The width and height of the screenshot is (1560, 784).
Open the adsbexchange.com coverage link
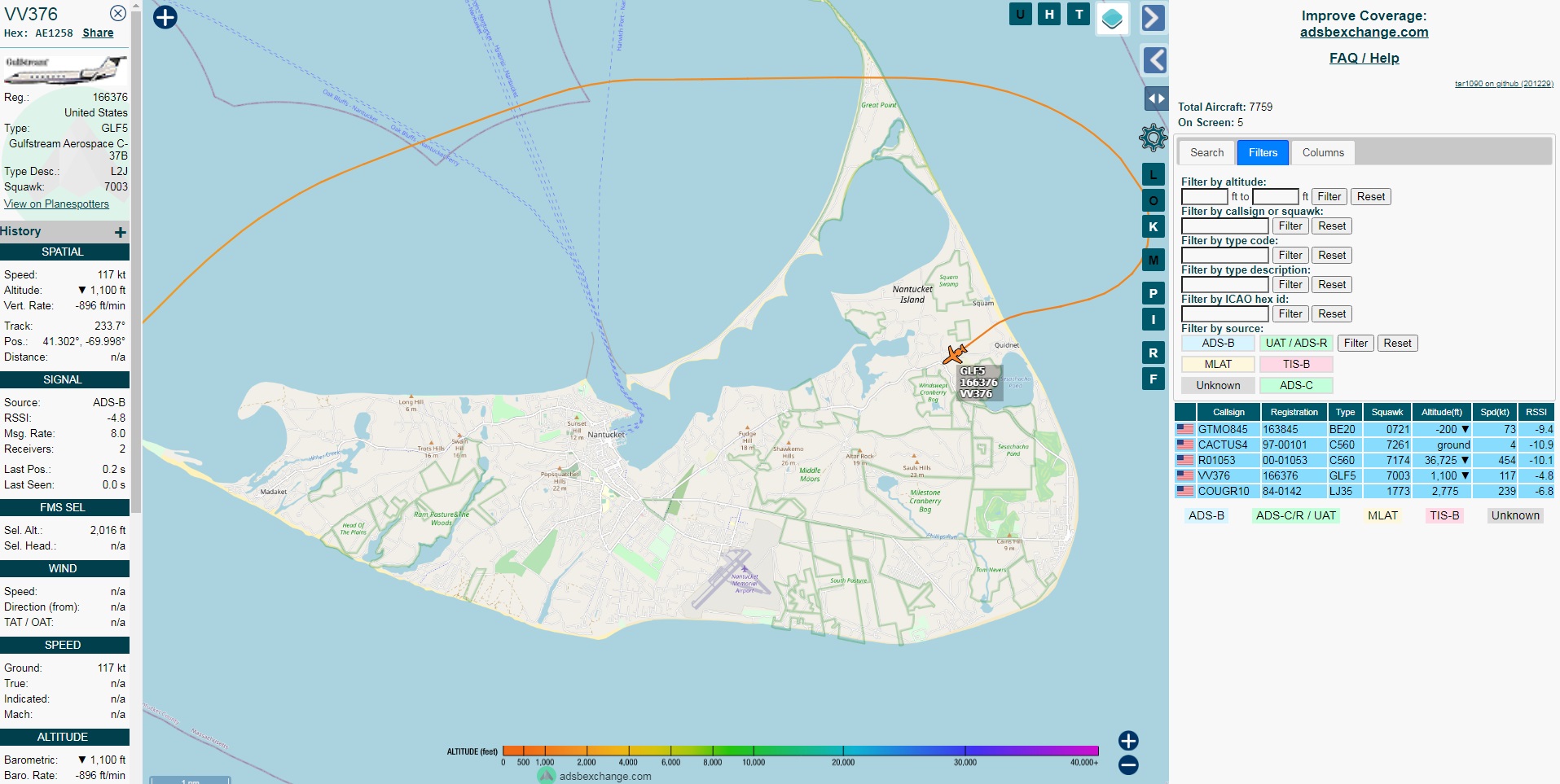pyautogui.click(x=1364, y=33)
